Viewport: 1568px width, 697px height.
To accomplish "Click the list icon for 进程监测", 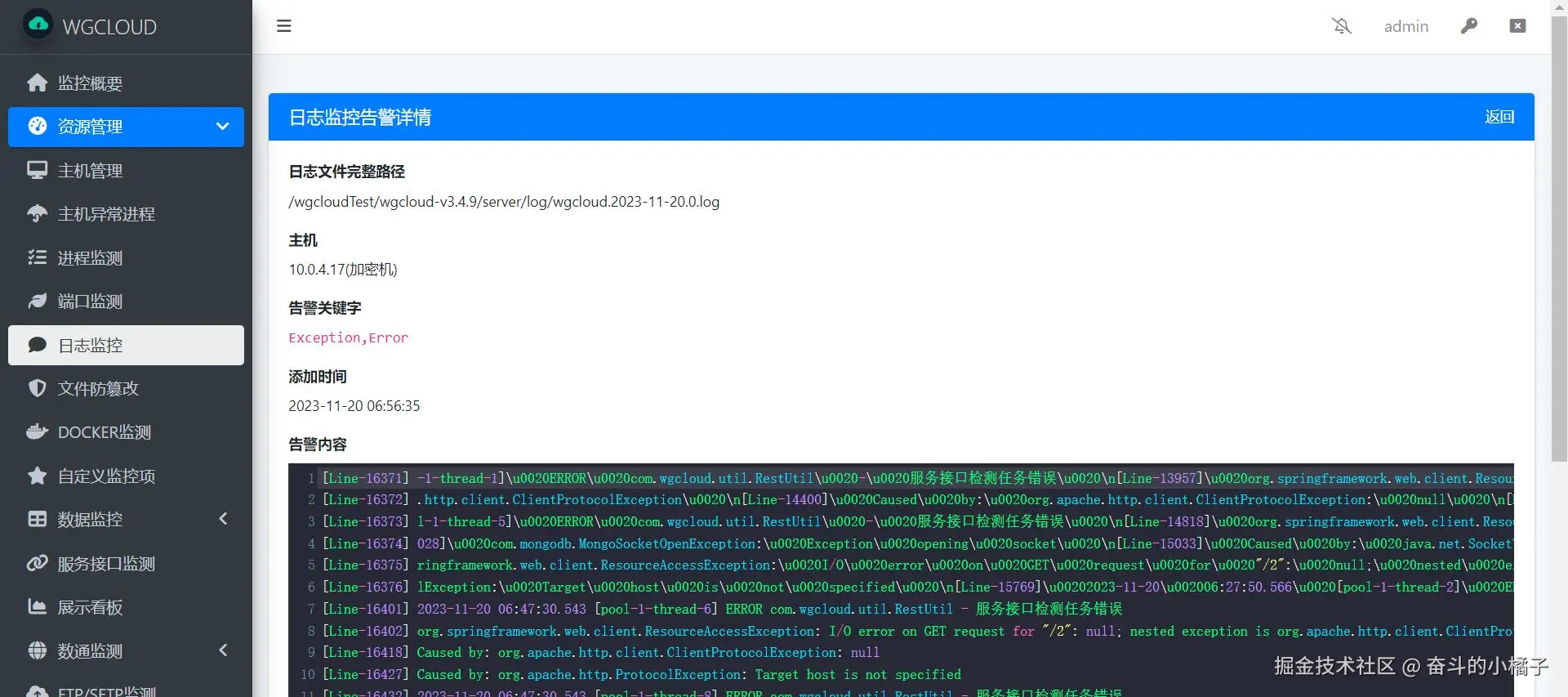I will [37, 257].
